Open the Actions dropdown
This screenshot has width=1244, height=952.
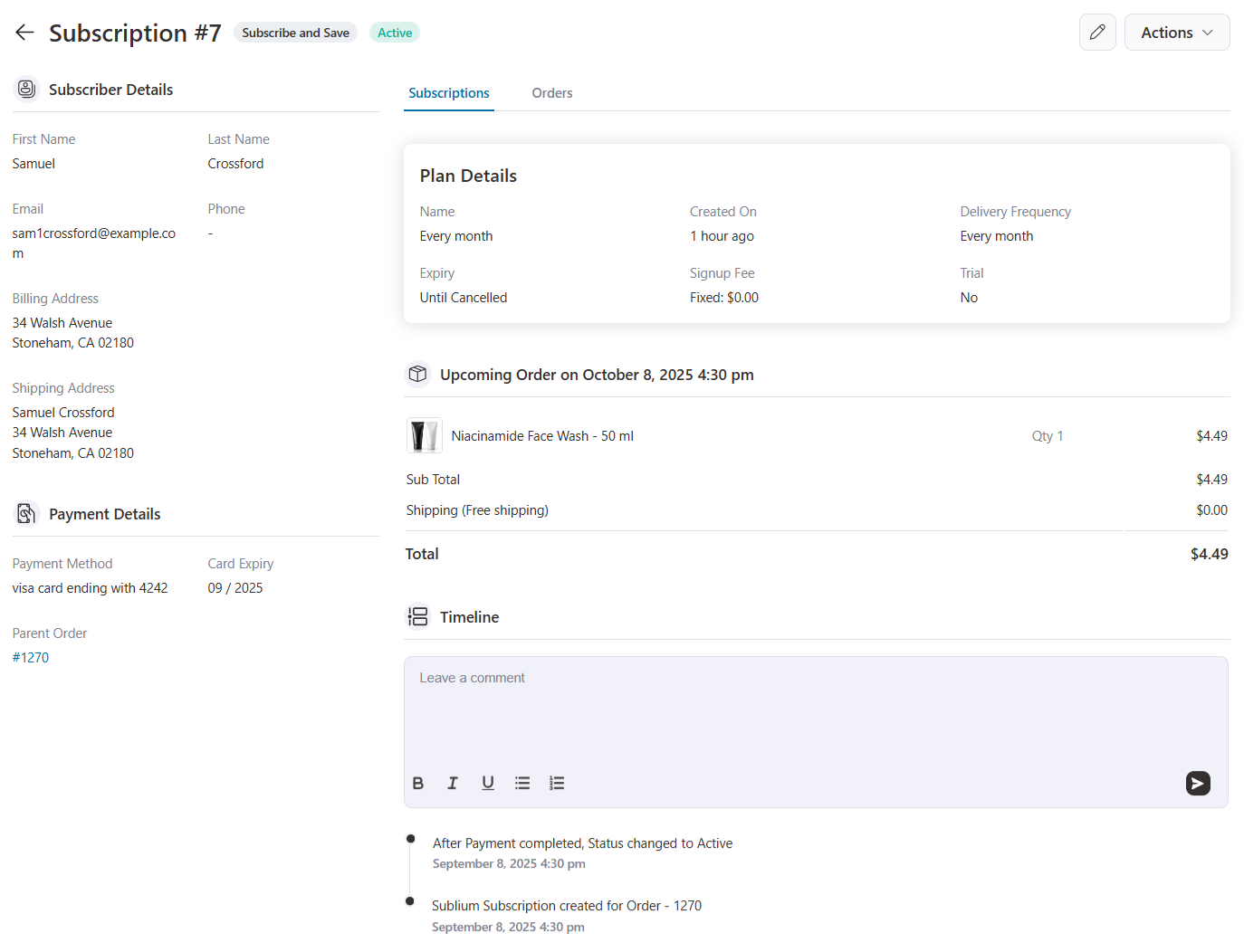(x=1176, y=33)
